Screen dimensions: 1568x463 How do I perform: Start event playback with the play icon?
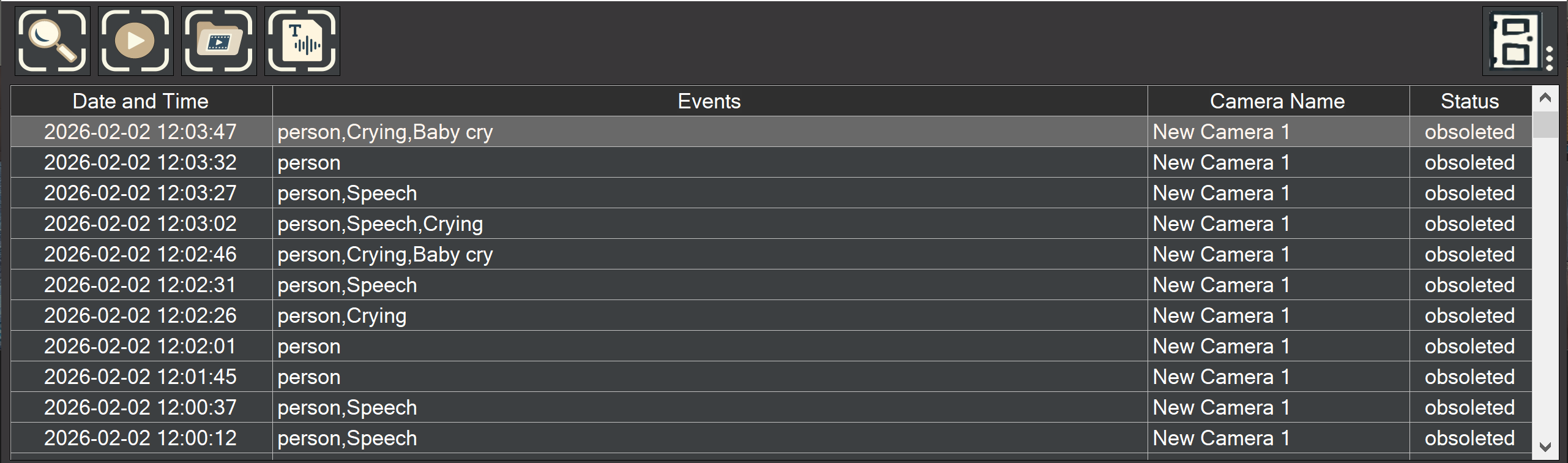[135, 40]
